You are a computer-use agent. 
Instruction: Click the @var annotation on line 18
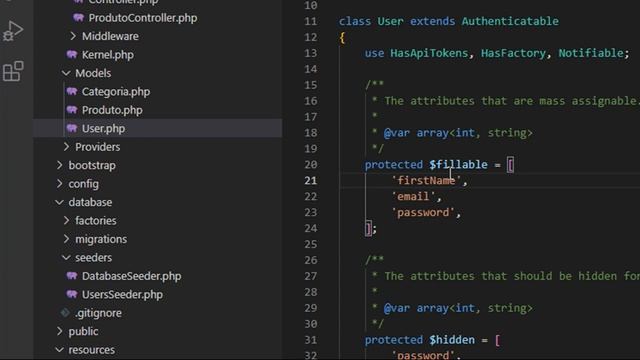(397, 133)
